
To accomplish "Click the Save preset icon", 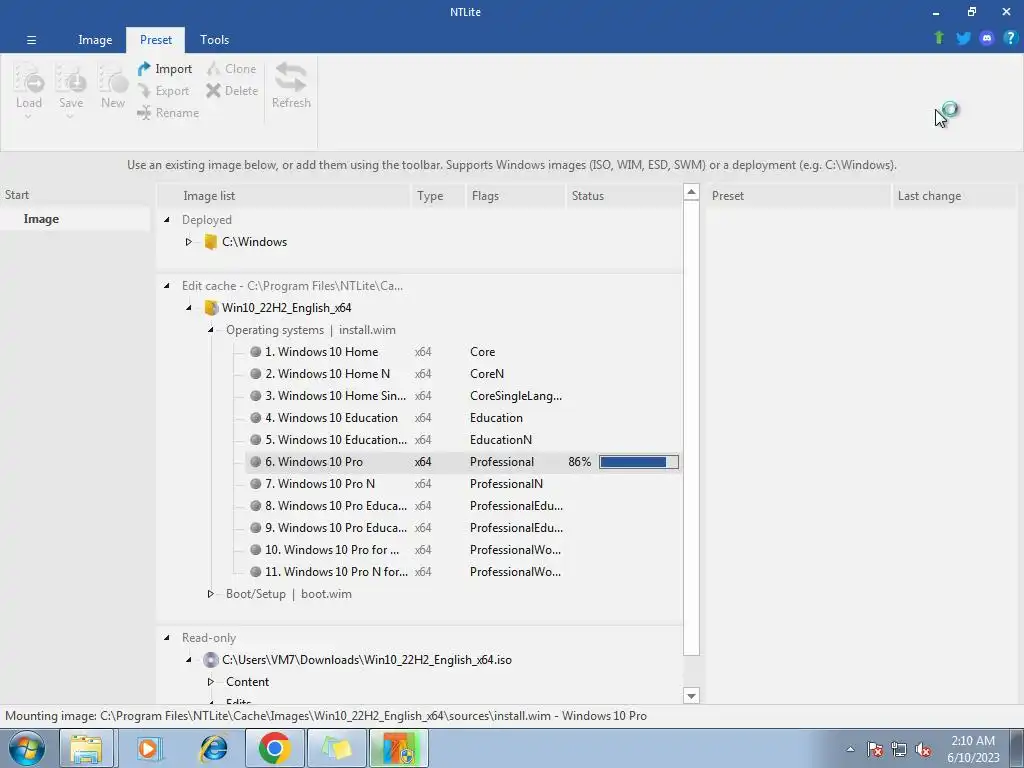I will pyautogui.click(x=71, y=79).
